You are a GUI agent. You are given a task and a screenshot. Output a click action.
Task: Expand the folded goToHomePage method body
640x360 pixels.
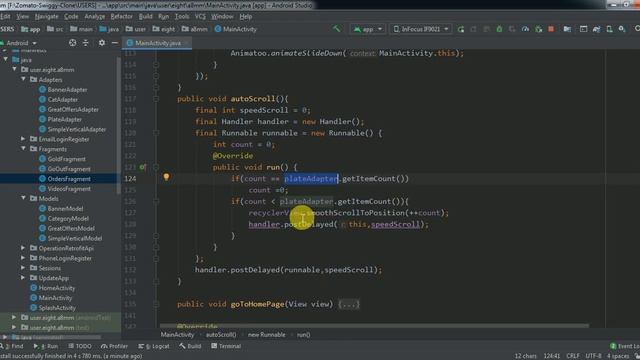(349, 304)
